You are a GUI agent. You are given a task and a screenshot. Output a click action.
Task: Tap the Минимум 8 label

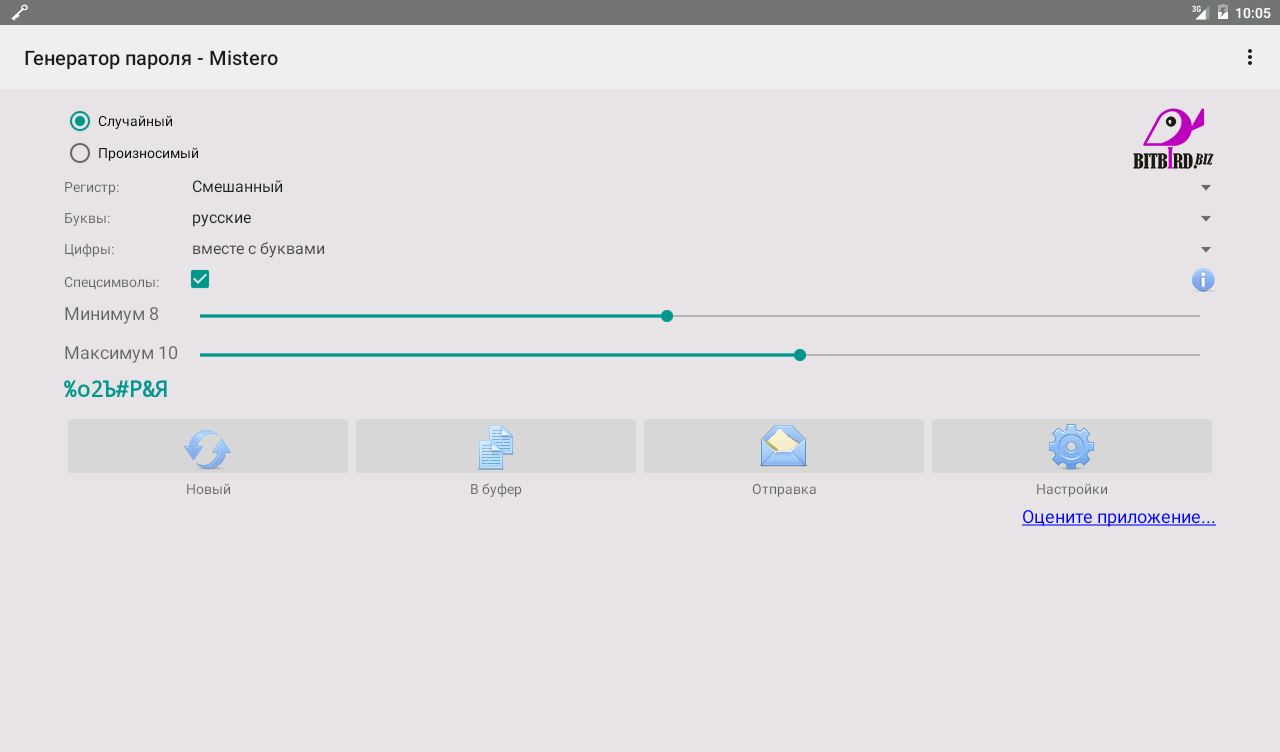pos(111,314)
